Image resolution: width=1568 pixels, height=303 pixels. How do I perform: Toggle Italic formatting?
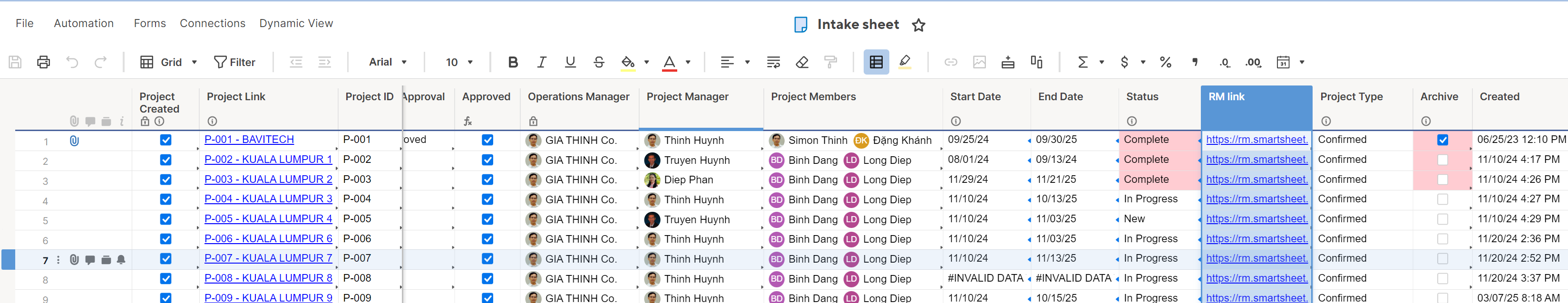click(x=541, y=62)
